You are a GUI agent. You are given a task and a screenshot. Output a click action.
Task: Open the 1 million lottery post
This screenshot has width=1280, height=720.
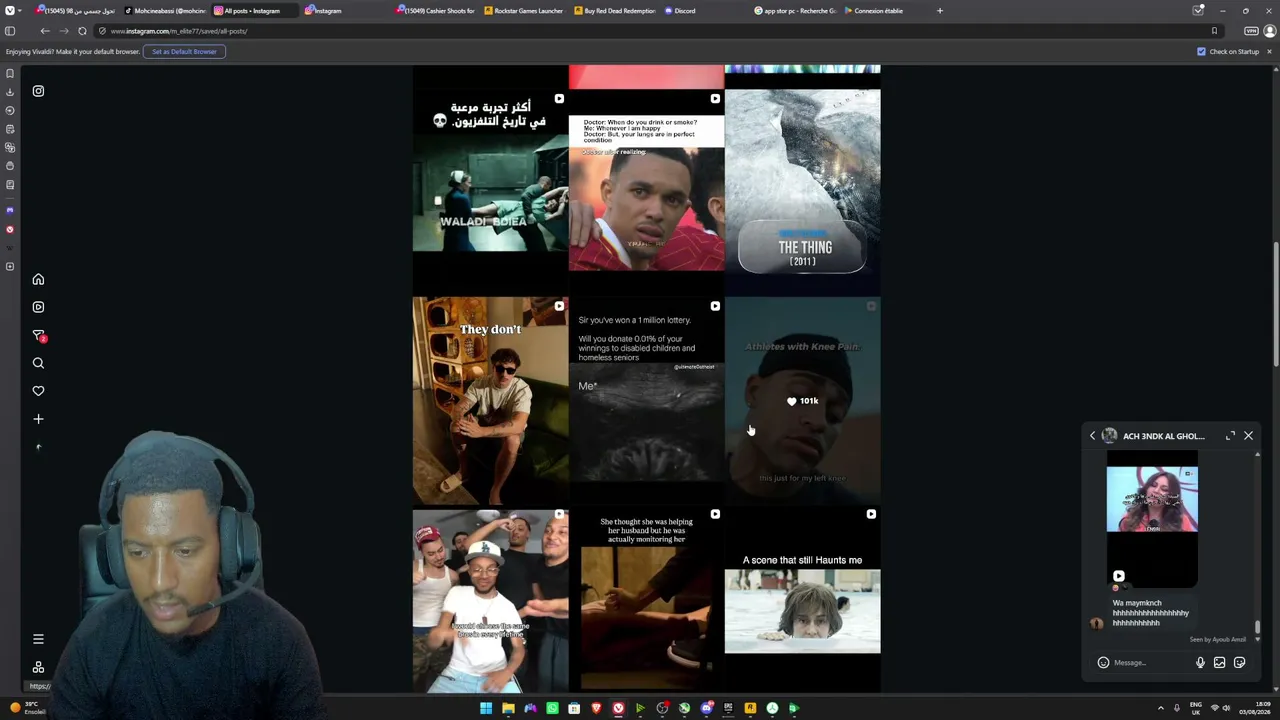(646, 401)
